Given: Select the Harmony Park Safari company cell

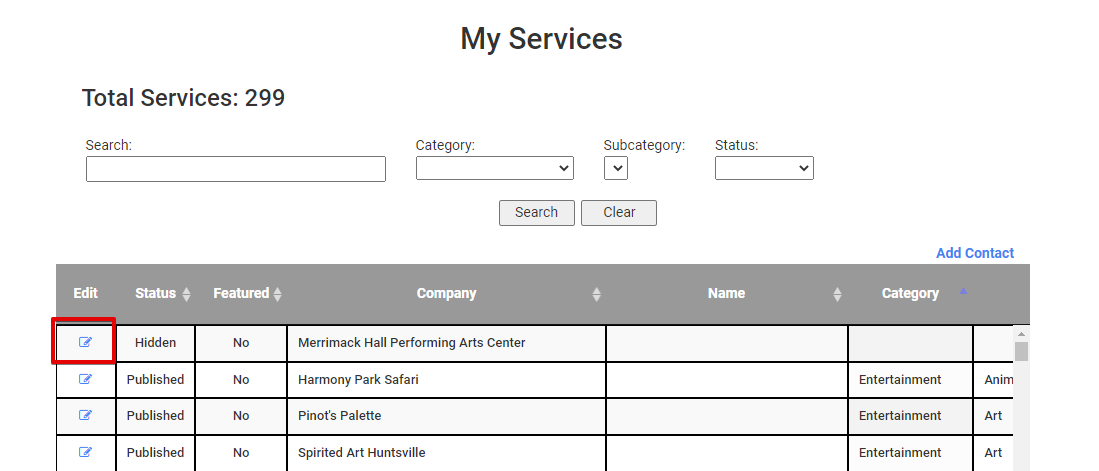Looking at the screenshot, I should click(445, 379).
